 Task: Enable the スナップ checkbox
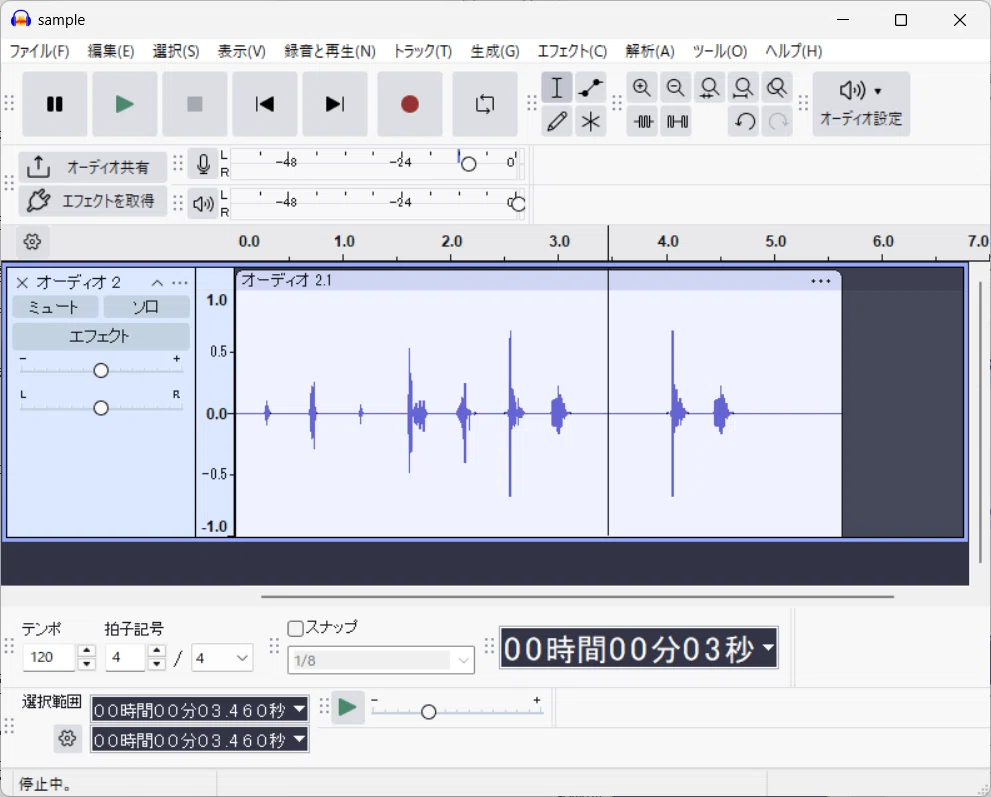pos(295,628)
